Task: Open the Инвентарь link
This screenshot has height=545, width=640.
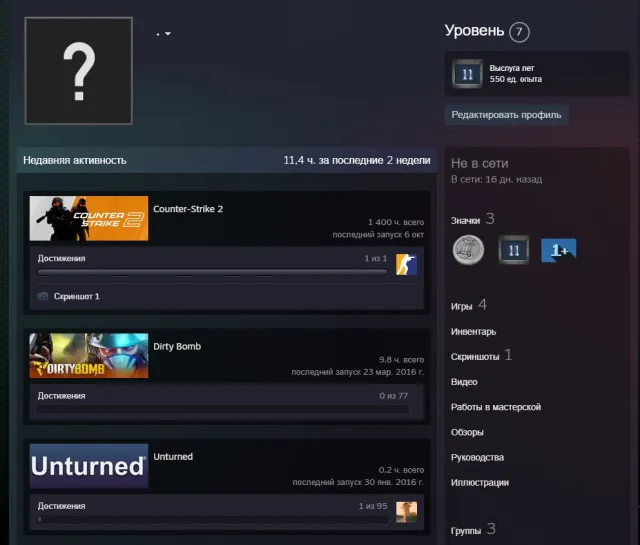Action: [x=473, y=332]
